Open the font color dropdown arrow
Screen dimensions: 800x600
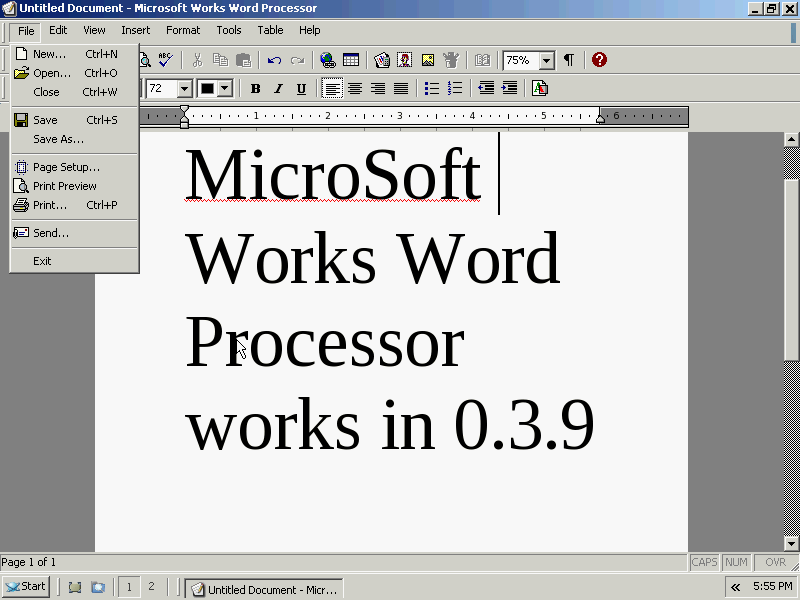[225, 89]
